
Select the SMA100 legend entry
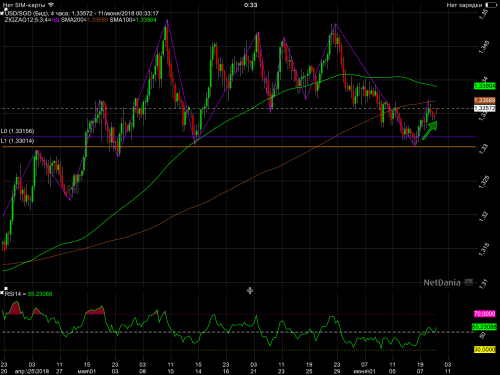[x=133, y=20]
